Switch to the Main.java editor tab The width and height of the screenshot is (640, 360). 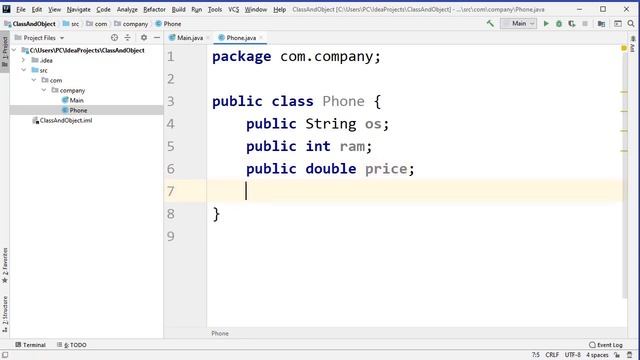189,38
